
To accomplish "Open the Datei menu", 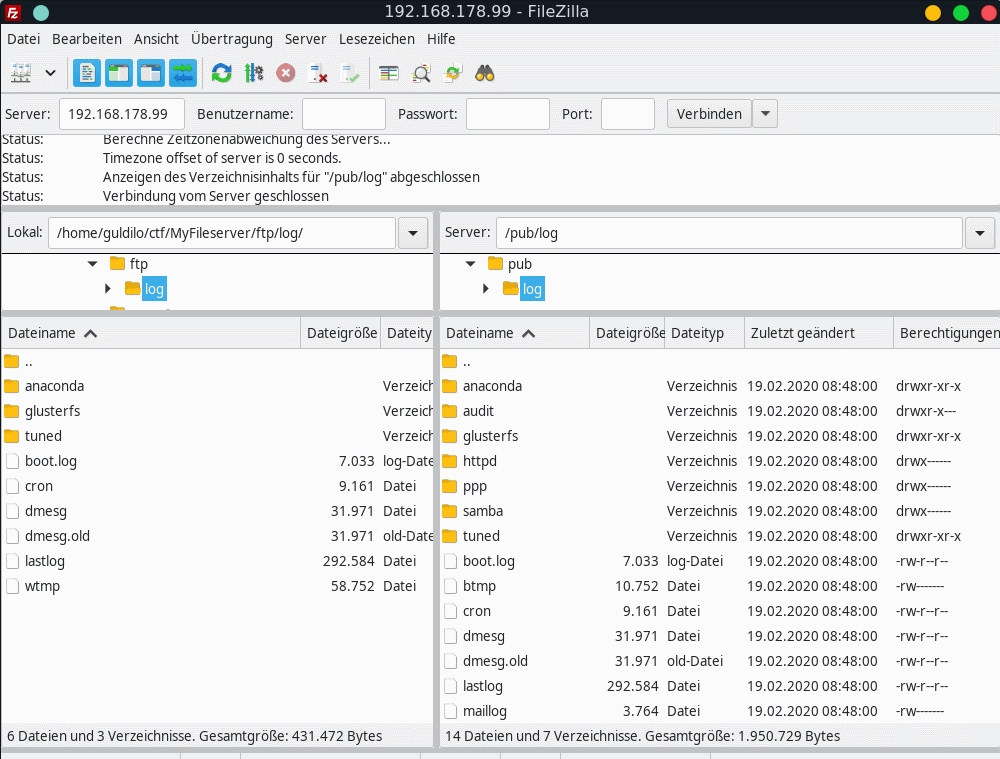I will tap(24, 39).
